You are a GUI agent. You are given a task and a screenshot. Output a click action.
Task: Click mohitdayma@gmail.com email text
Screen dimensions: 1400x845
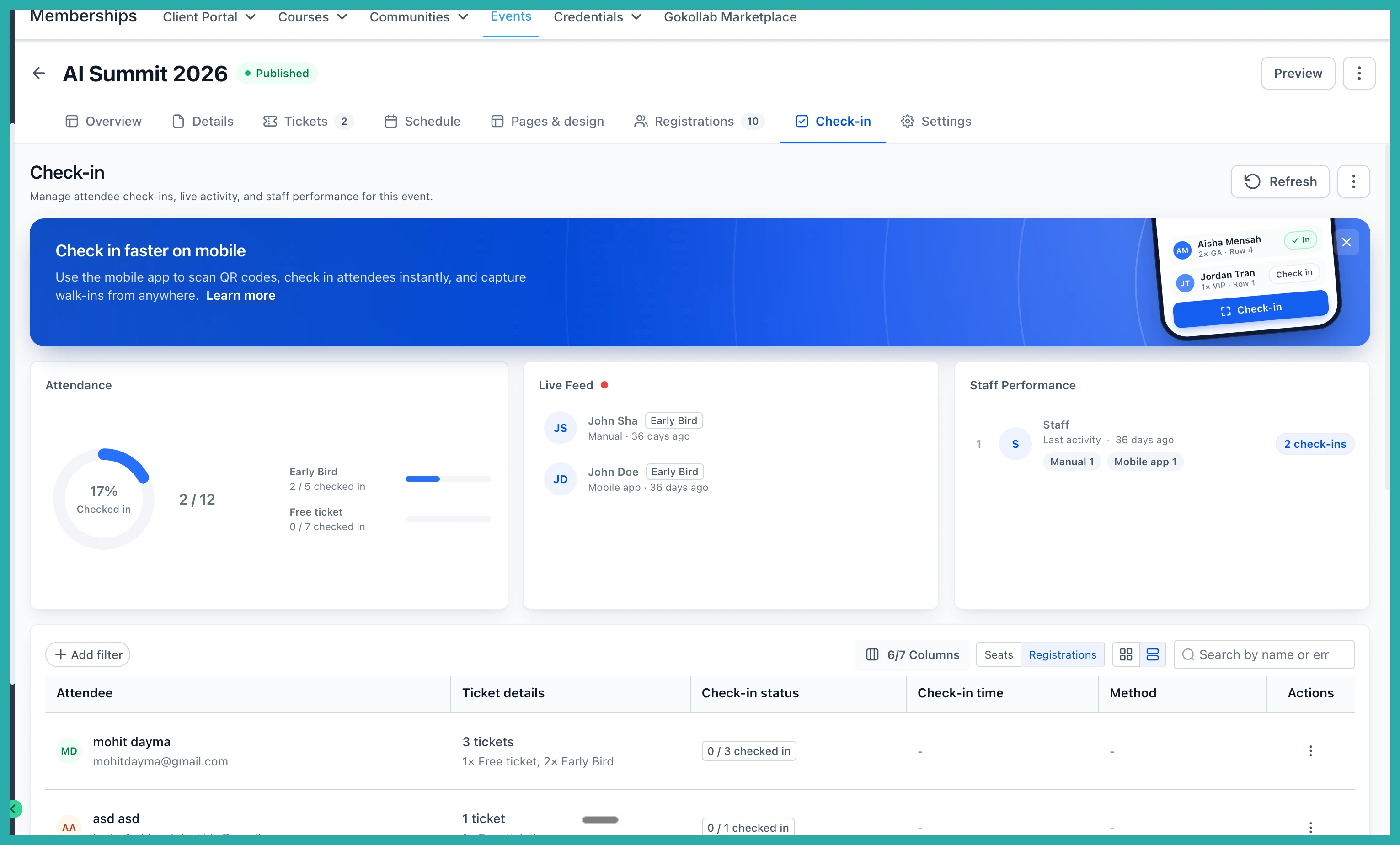pos(160,761)
